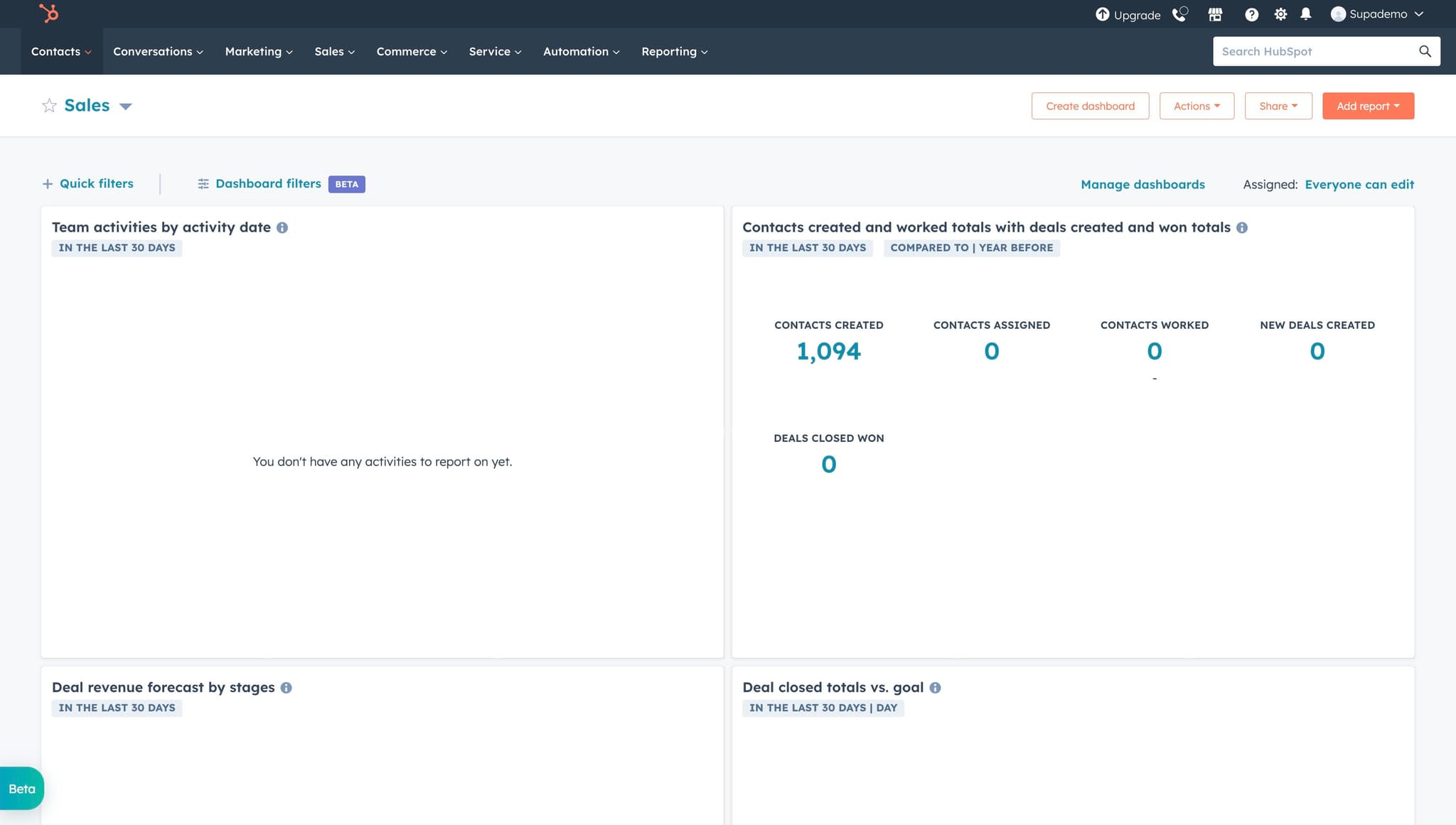Favorite the Sales dashboard via star icon
This screenshot has height=825, width=1456.
coord(48,105)
